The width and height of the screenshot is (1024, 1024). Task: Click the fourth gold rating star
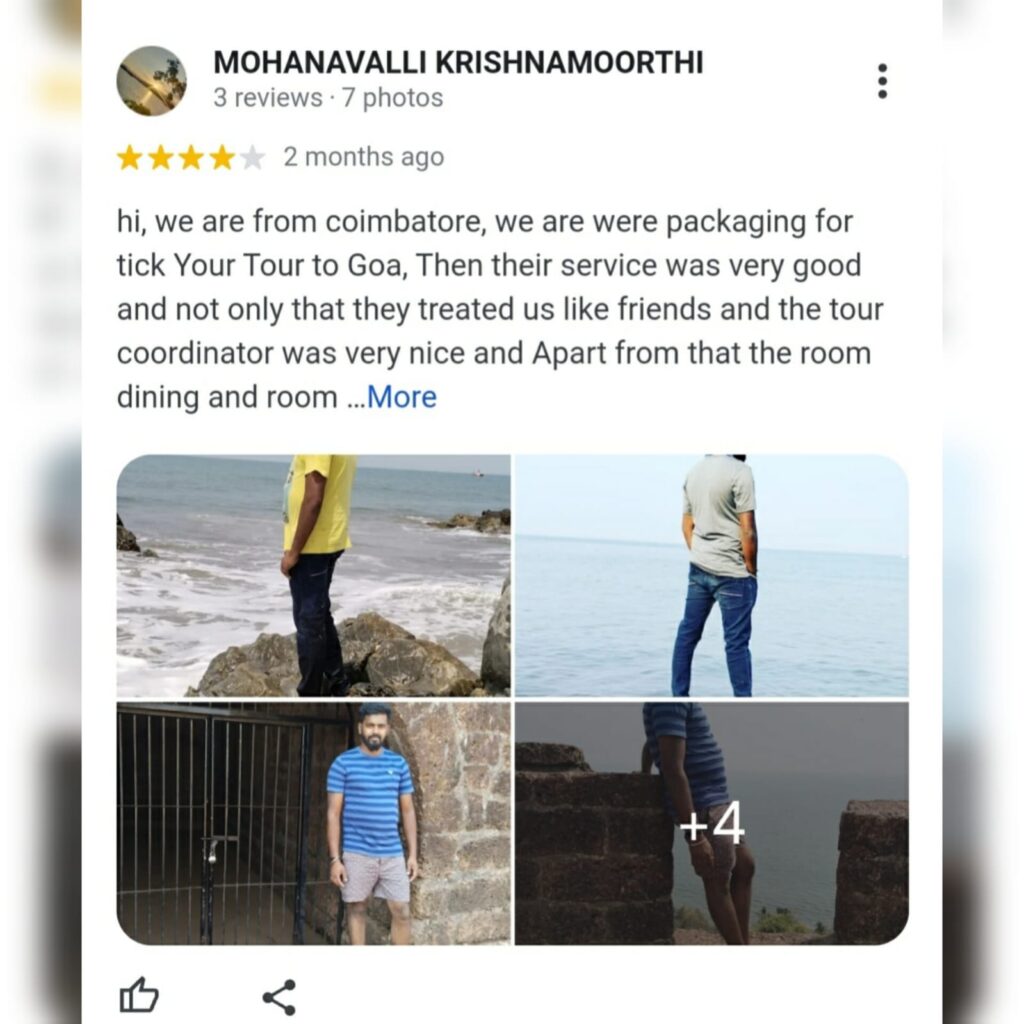(221, 157)
